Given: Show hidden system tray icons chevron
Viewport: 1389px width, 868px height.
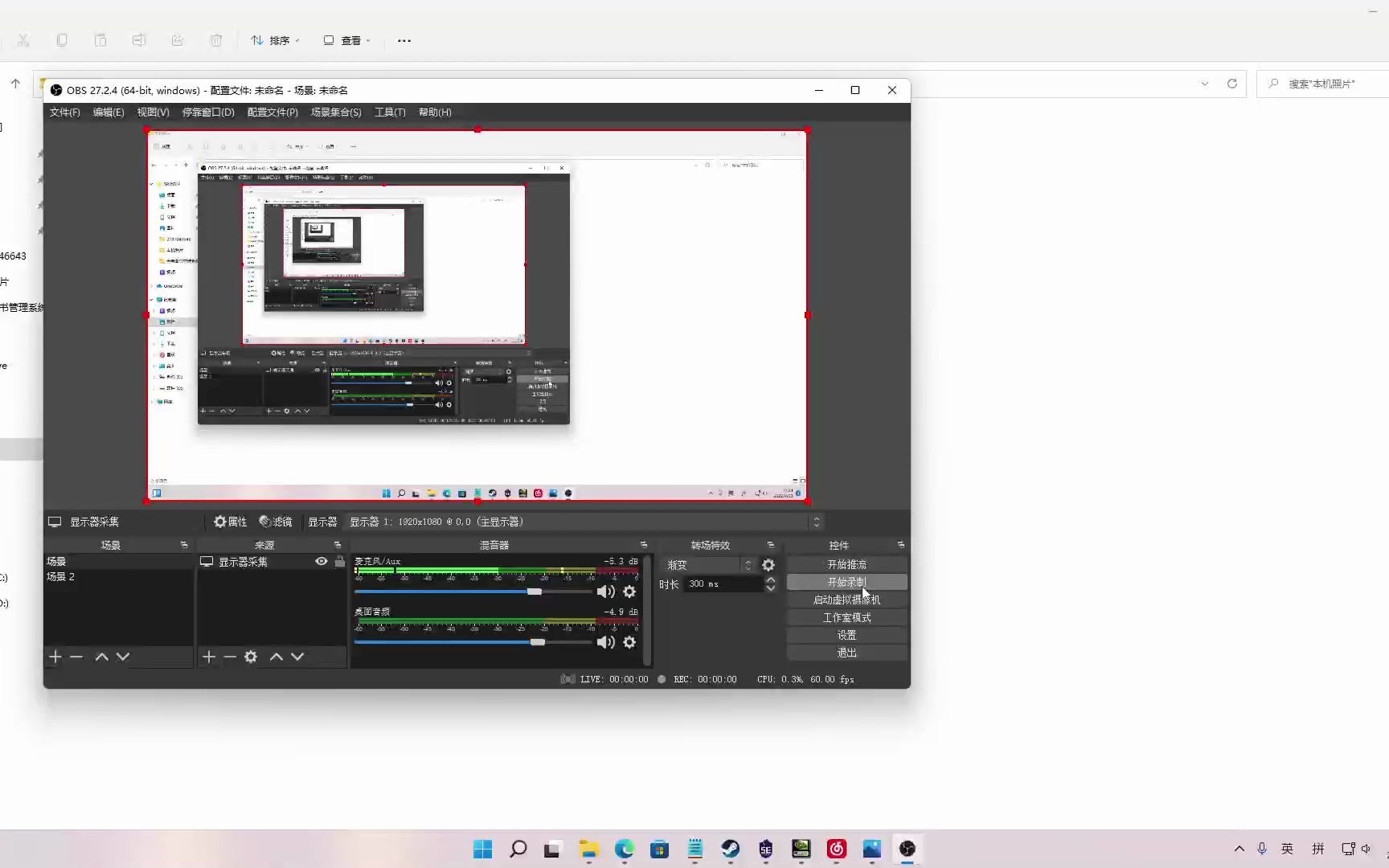Looking at the screenshot, I should [1239, 849].
